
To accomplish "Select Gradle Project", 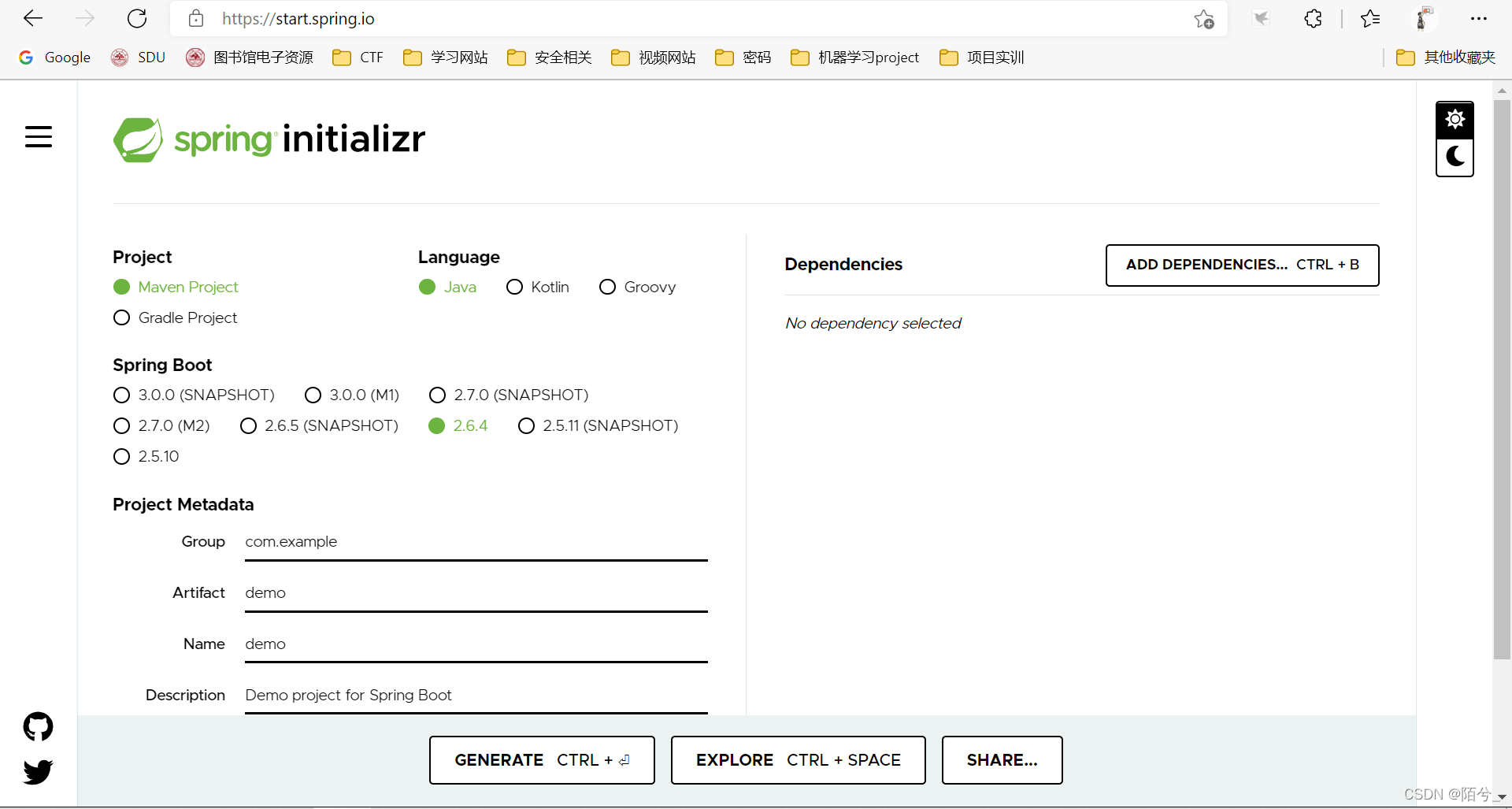I will [x=175, y=317].
